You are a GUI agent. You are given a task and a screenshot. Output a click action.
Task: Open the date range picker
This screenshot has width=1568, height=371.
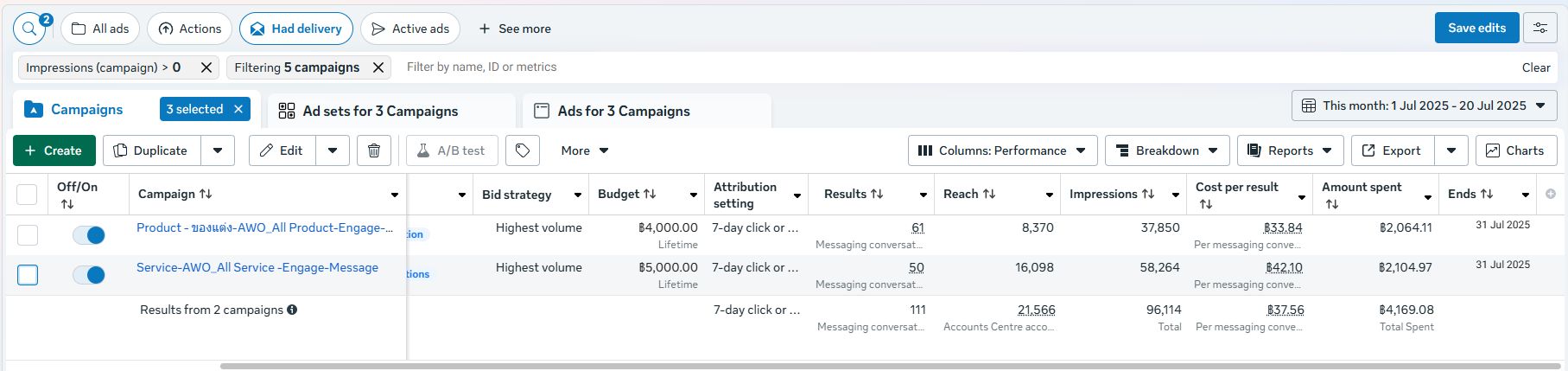1425,106
